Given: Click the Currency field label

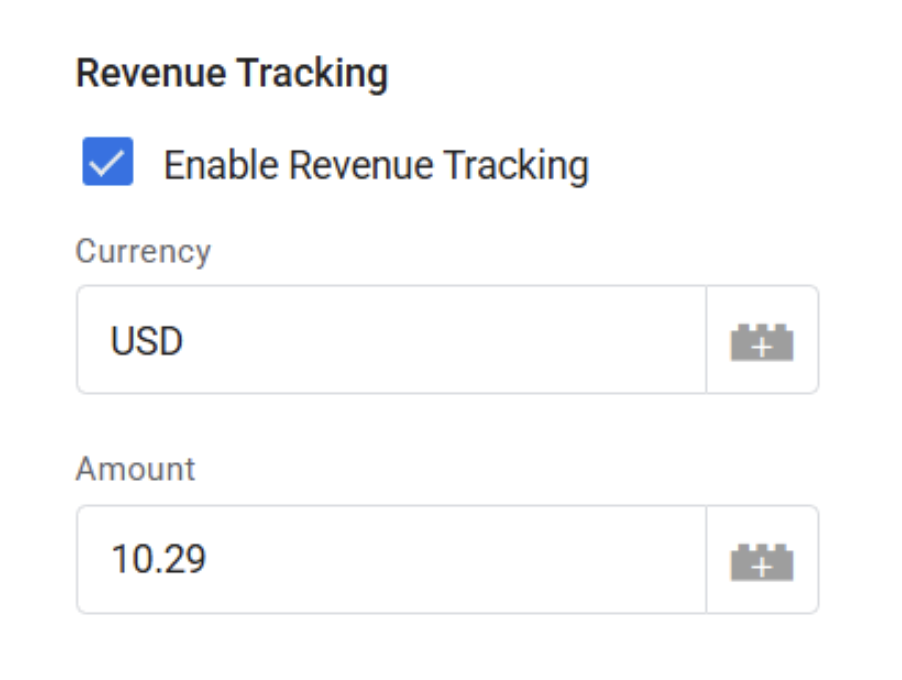Looking at the screenshot, I should 144,251.
